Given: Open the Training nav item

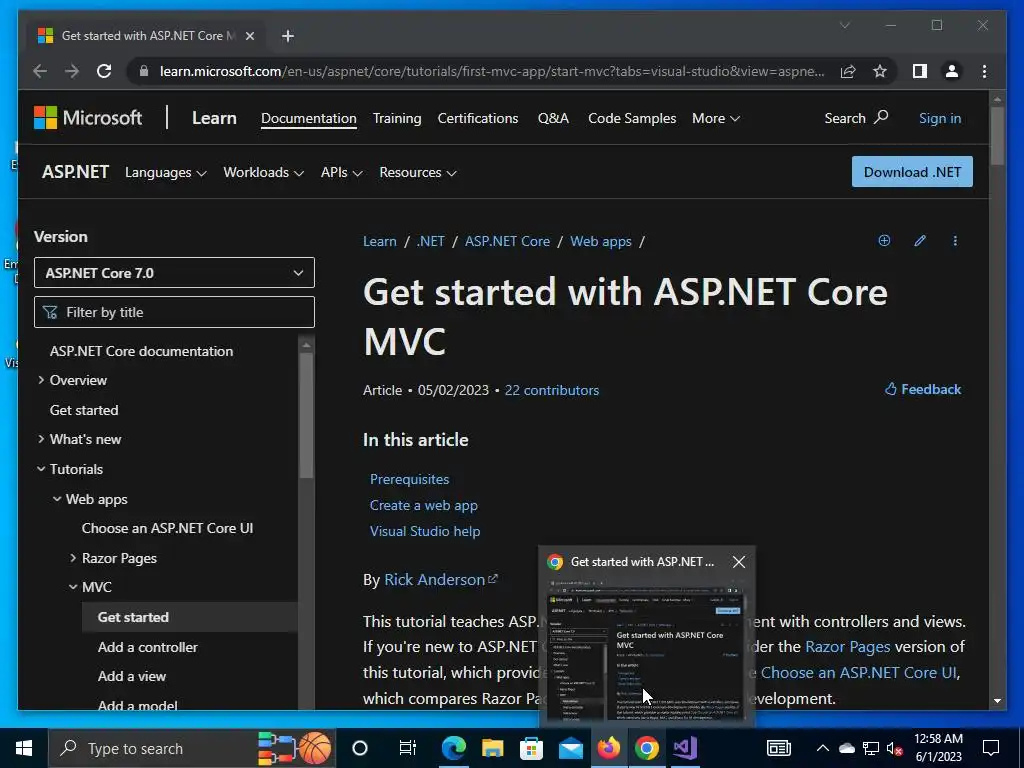Looking at the screenshot, I should coord(397,118).
